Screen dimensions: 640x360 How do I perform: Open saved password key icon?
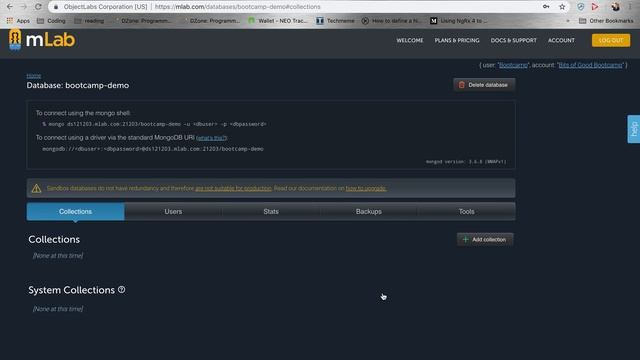pyautogui.click(x=546, y=7)
